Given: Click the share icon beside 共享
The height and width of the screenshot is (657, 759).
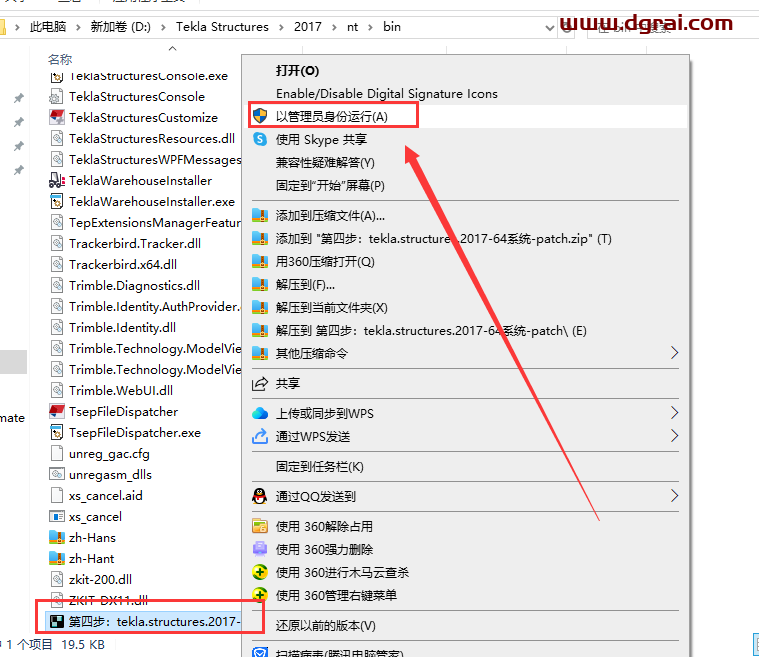Looking at the screenshot, I should pos(260,384).
